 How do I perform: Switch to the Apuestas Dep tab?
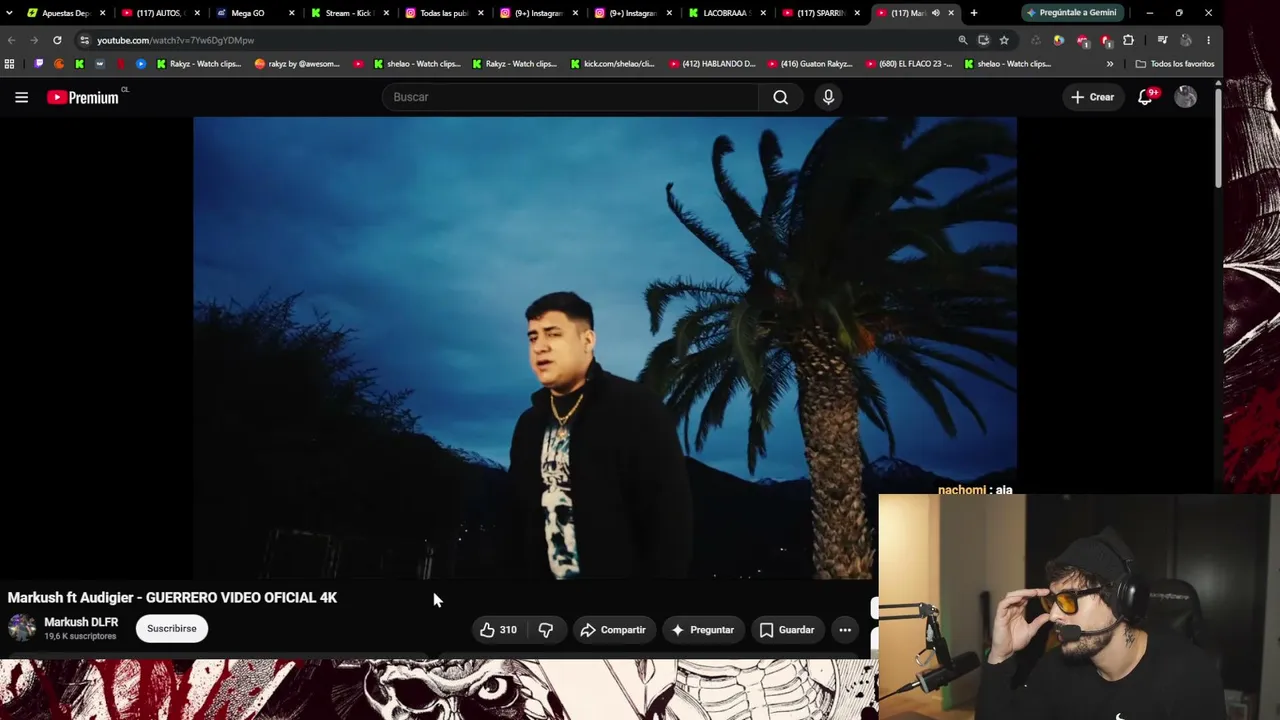(65, 13)
